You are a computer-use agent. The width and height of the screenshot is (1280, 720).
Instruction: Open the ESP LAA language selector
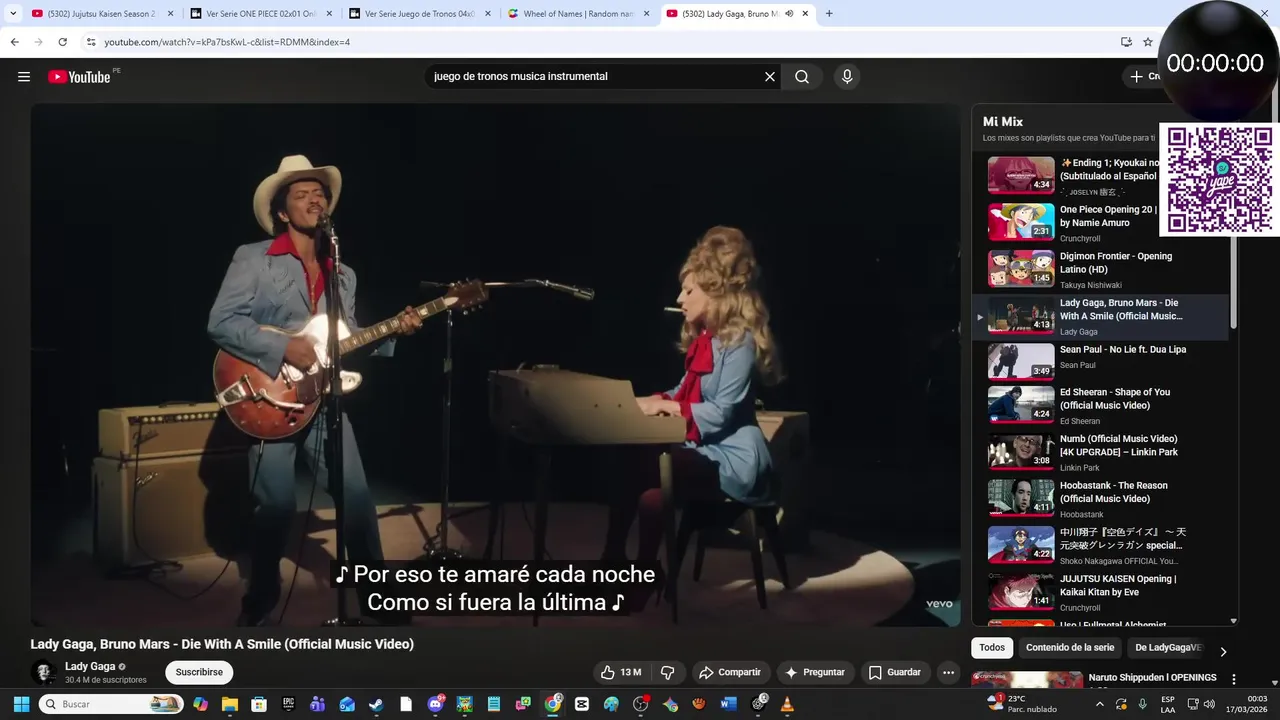pyautogui.click(x=1168, y=704)
